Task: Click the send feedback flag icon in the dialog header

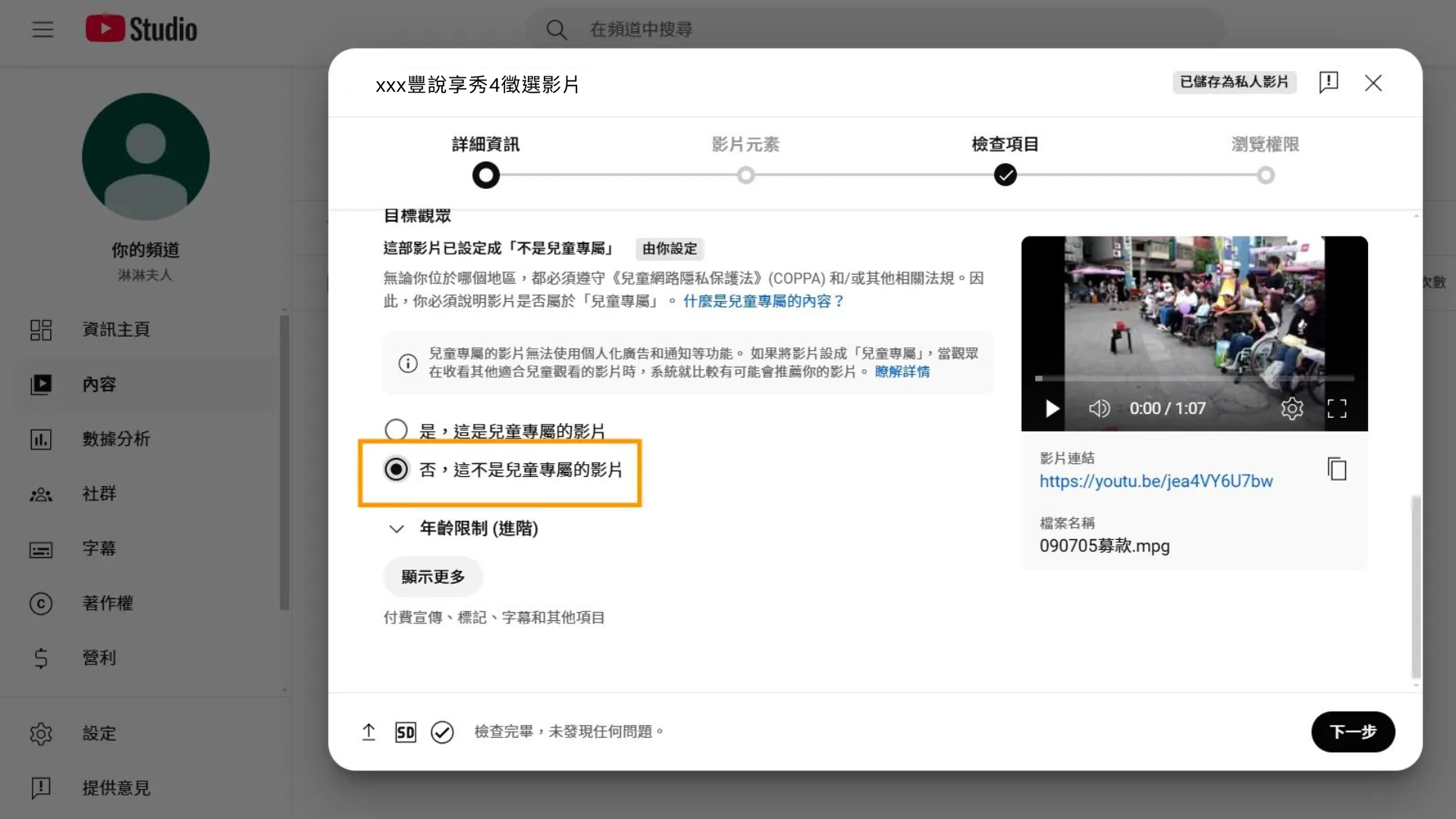Action: pyautogui.click(x=1328, y=82)
